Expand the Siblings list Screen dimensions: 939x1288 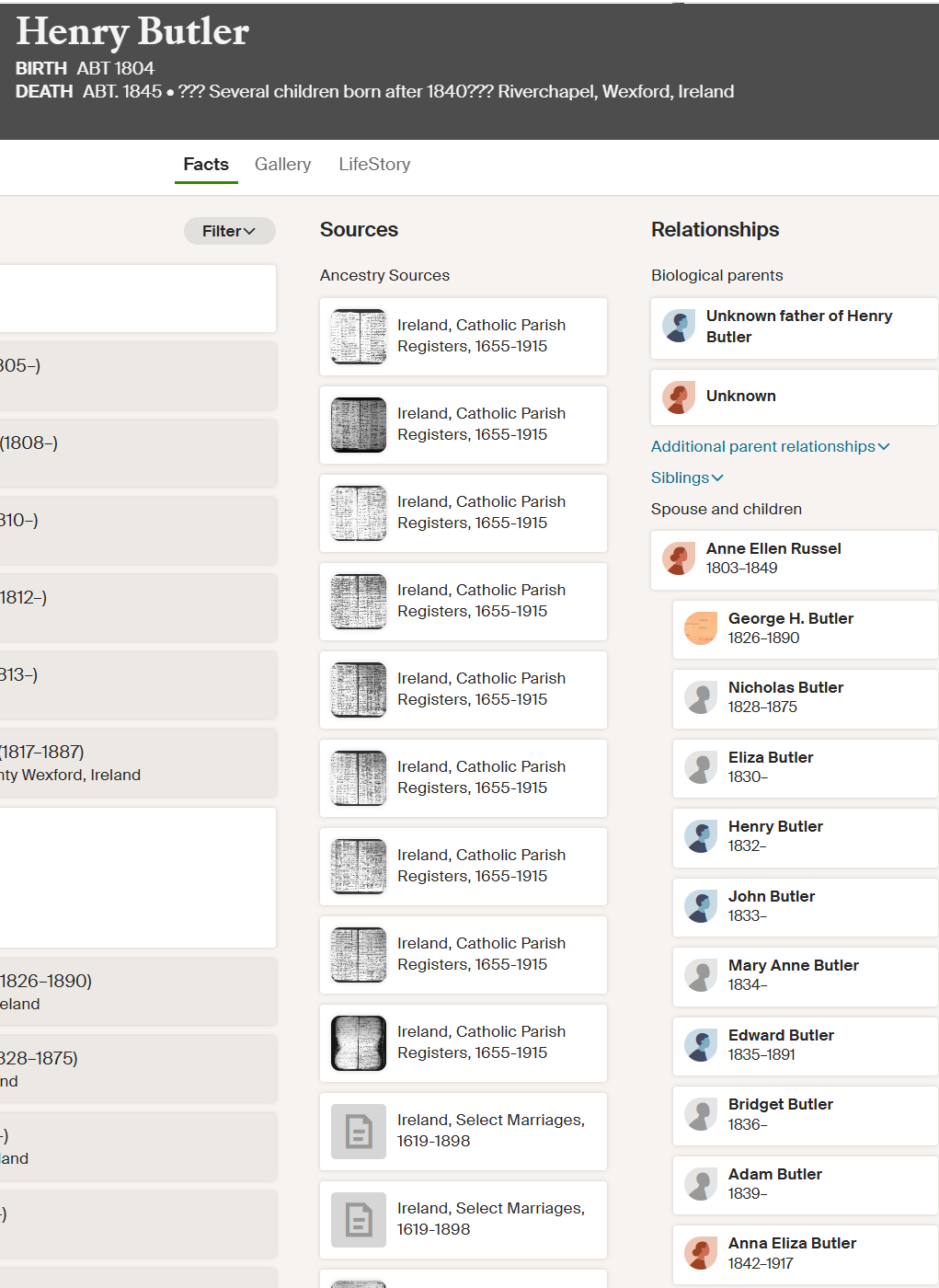[687, 477]
